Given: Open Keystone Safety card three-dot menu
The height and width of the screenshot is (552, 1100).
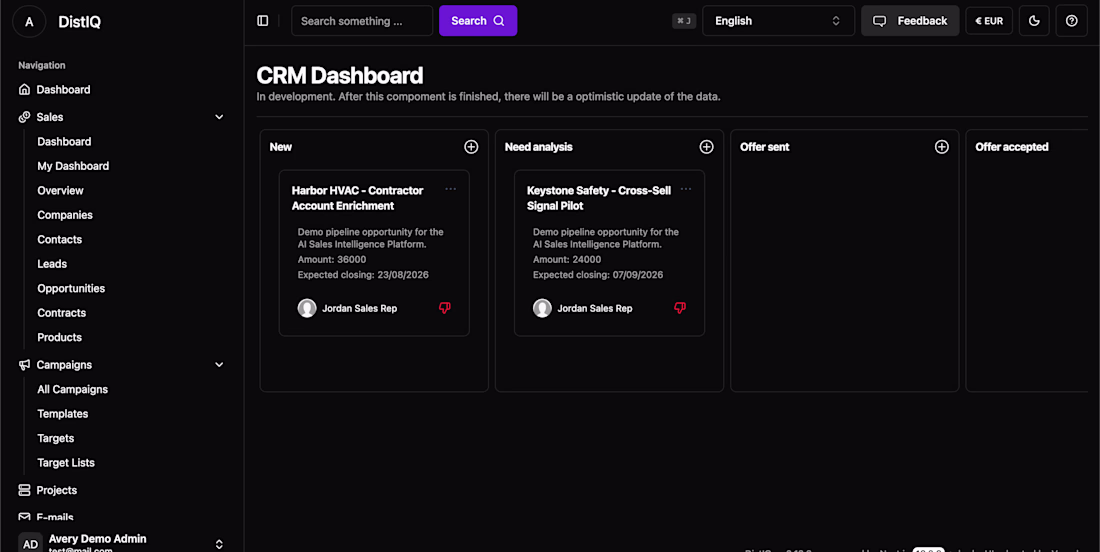Looking at the screenshot, I should (685, 189).
